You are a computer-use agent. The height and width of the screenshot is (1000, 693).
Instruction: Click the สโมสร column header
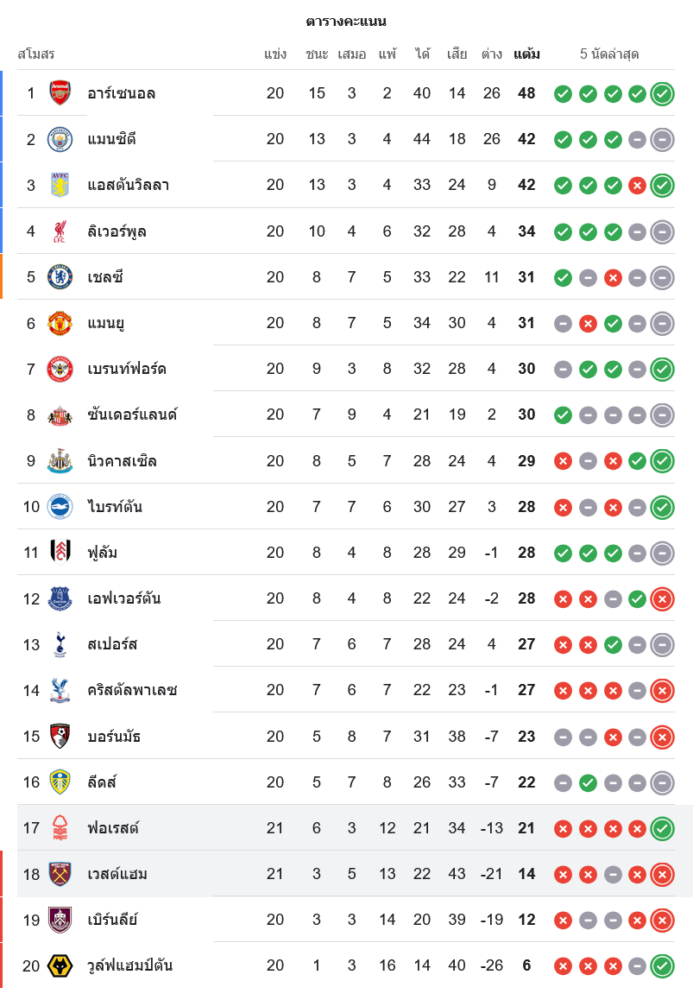[x=36, y=53]
